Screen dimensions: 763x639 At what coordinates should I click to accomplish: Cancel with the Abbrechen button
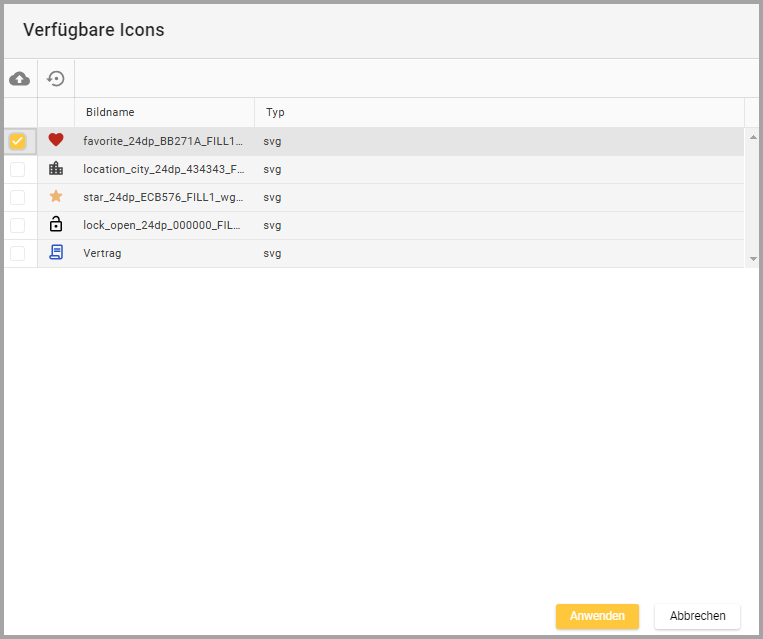pyautogui.click(x=697, y=616)
